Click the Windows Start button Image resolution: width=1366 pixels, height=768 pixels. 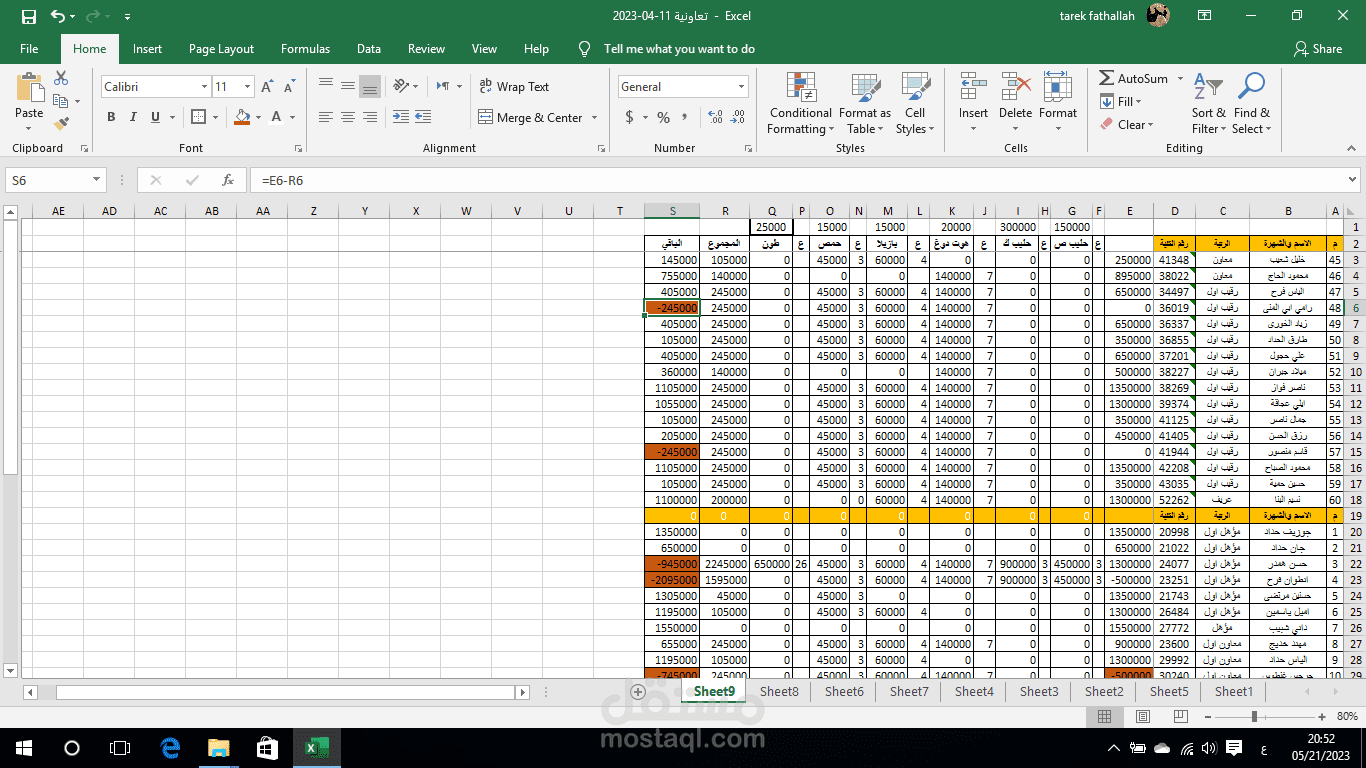(x=24, y=747)
